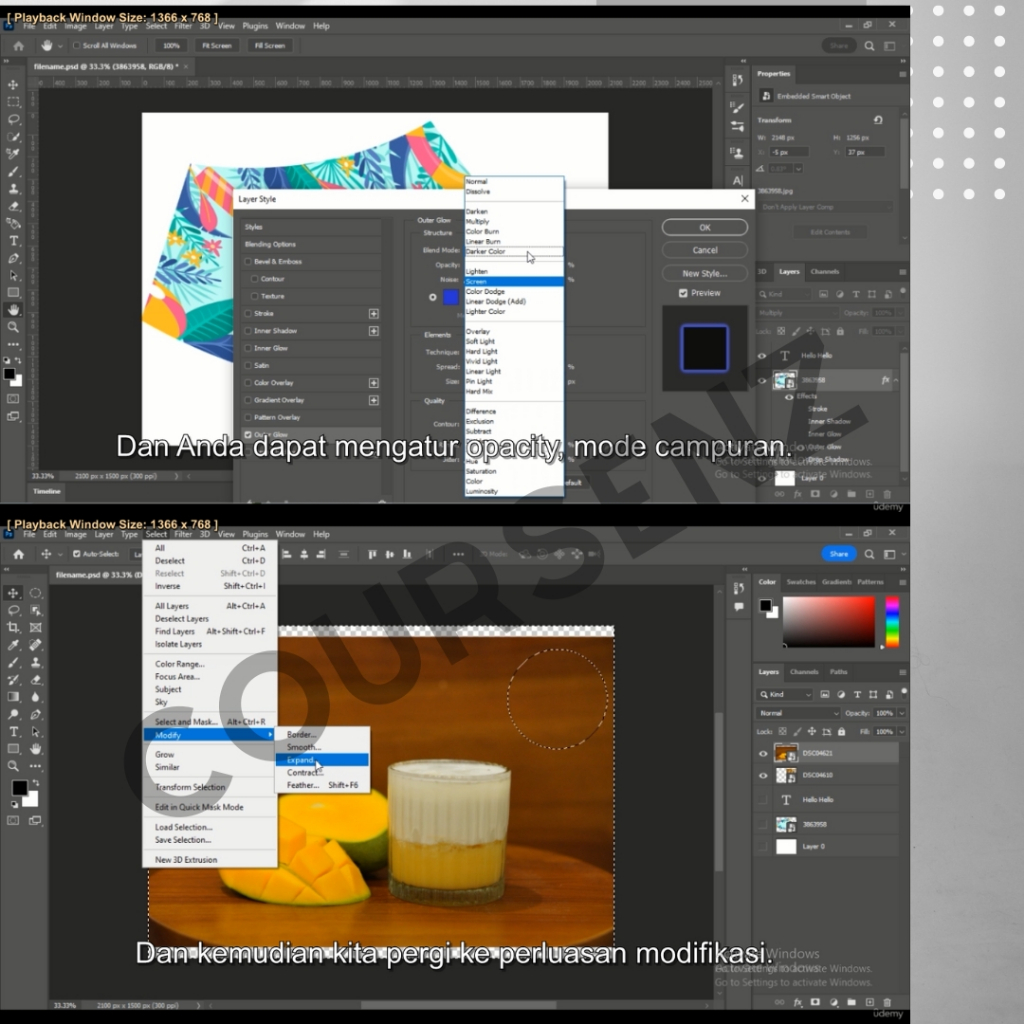Select the Elliptical Marquee tool in bottom screenshot

pos(36,593)
